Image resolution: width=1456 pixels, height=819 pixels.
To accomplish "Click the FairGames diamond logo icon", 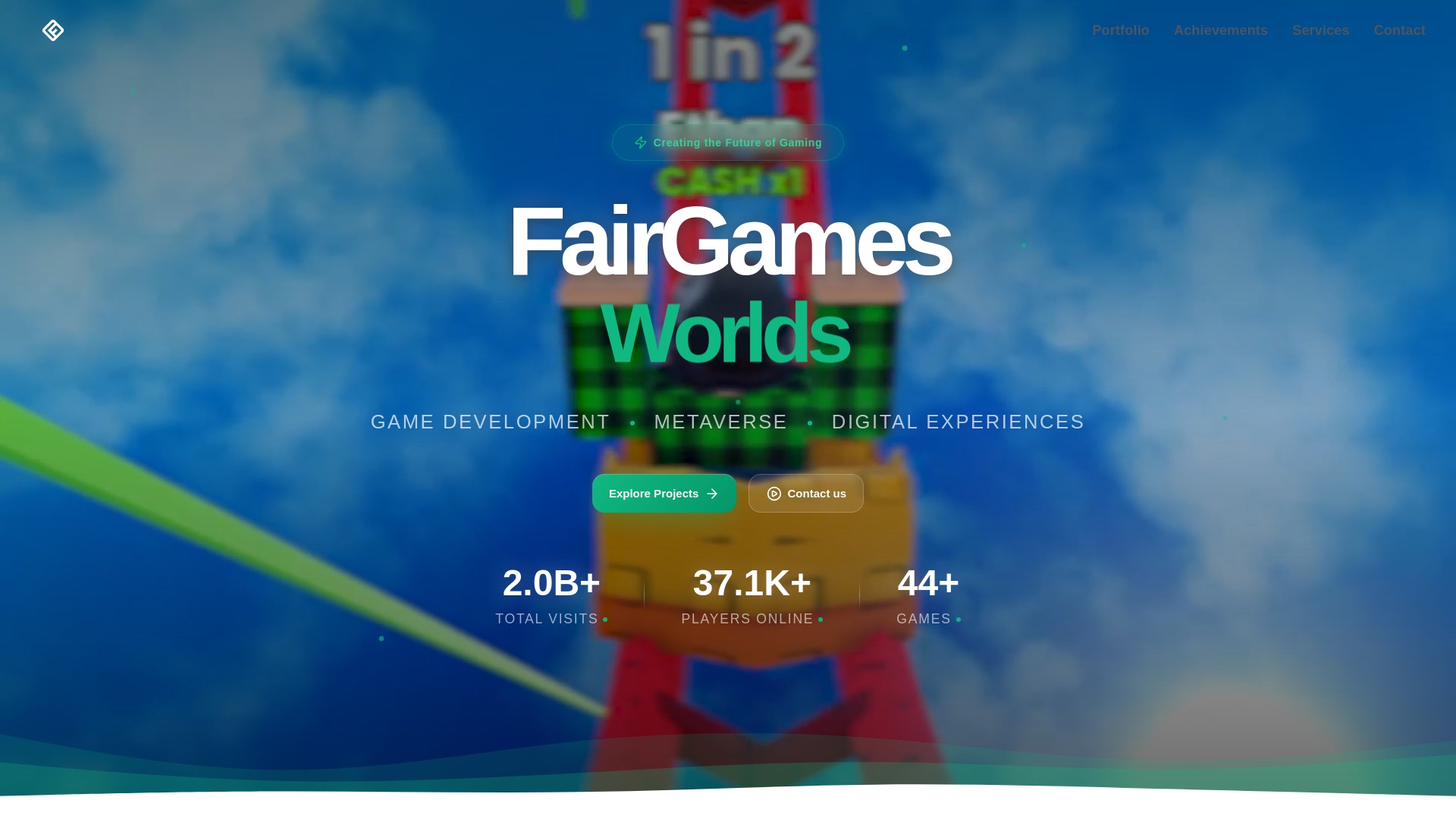I will coord(53,30).
